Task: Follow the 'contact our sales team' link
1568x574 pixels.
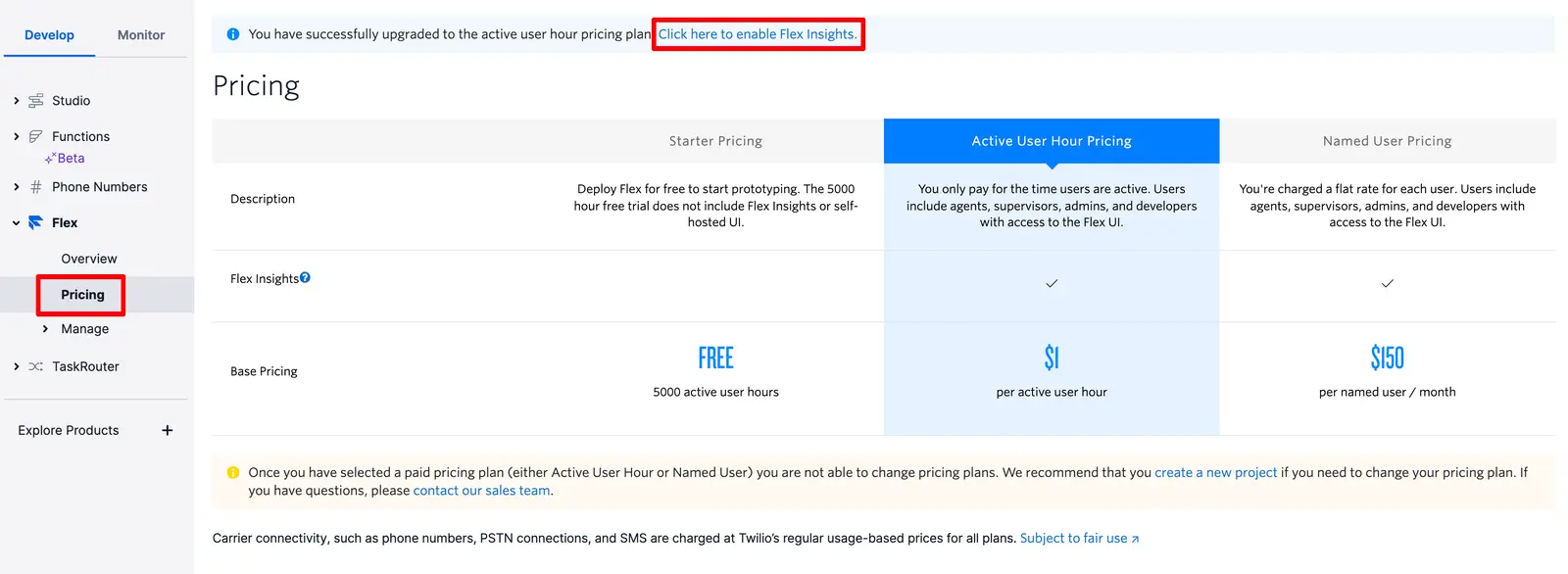Action: click(x=481, y=491)
